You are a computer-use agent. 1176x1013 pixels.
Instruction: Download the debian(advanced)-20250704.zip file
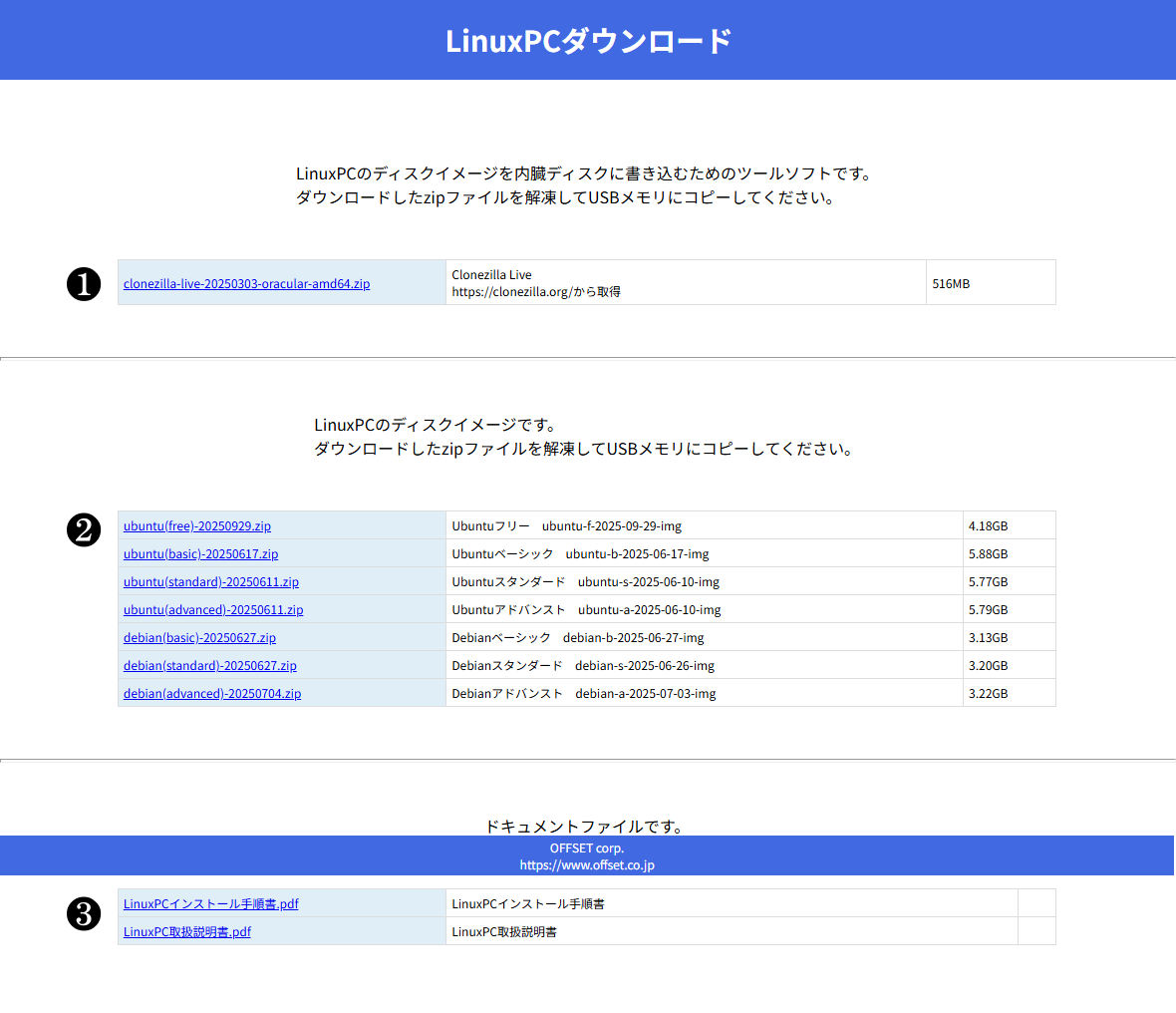click(211, 693)
